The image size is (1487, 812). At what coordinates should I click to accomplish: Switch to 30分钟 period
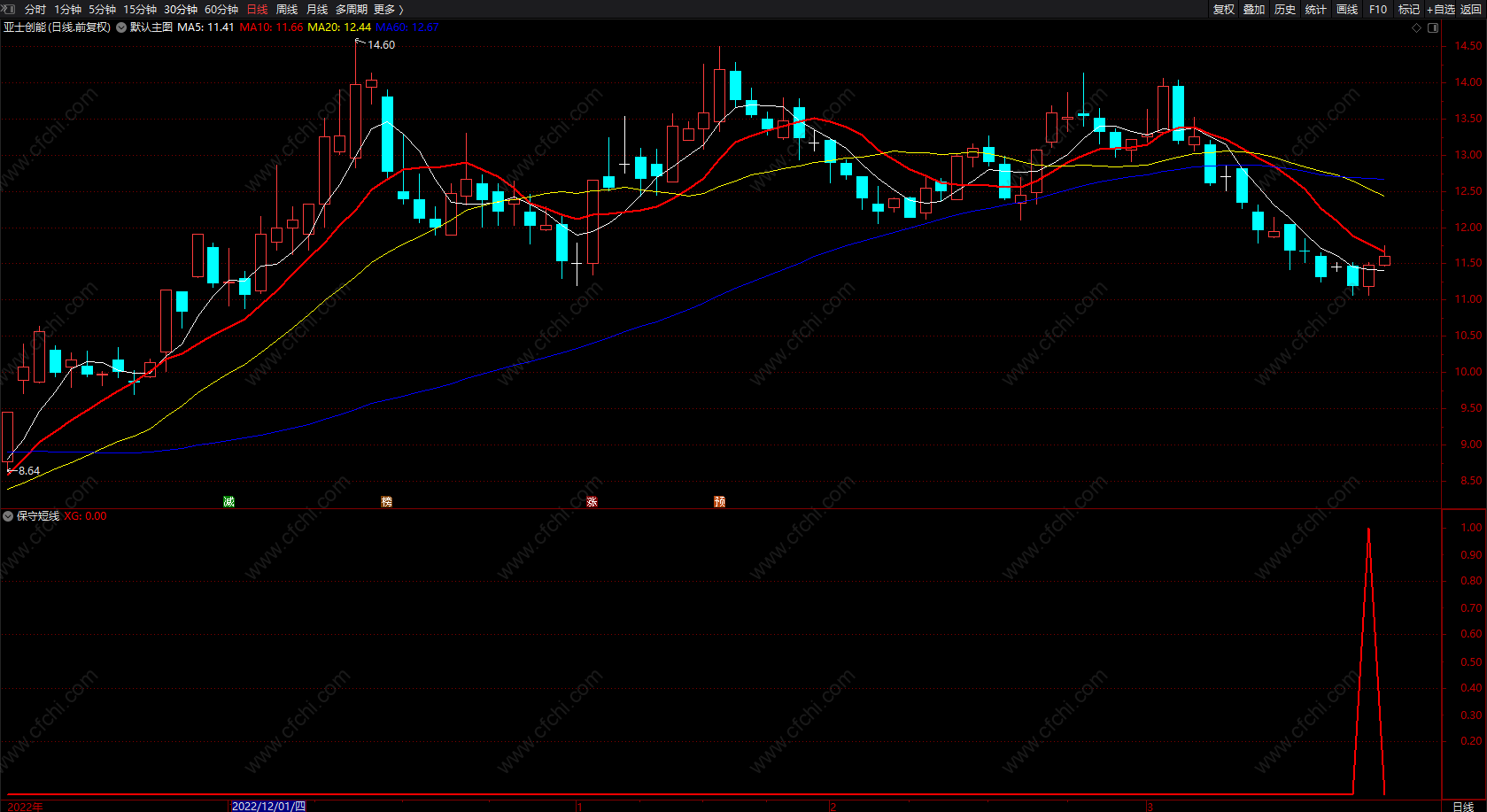(181, 9)
